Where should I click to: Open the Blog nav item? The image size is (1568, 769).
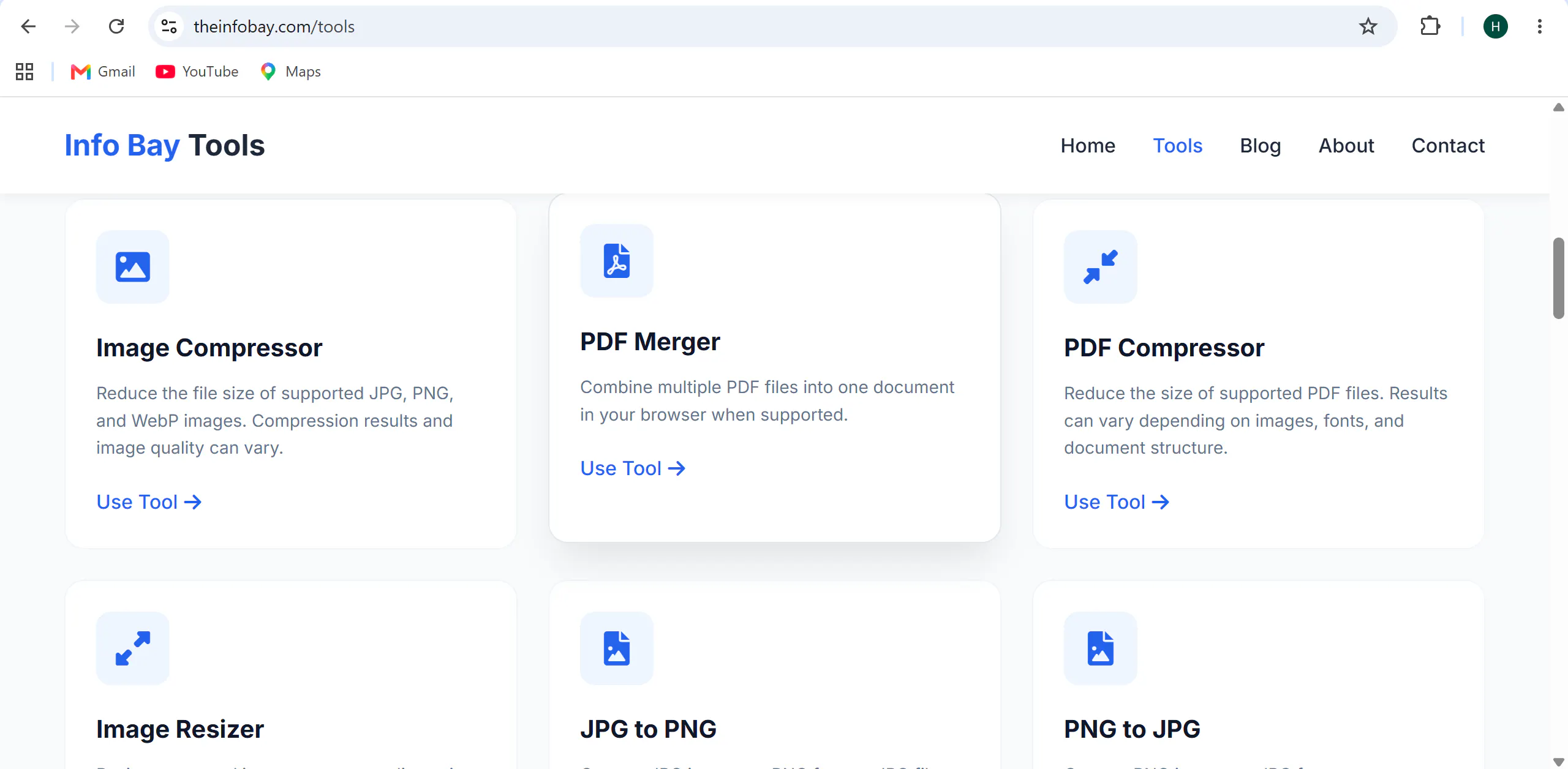[1260, 146]
